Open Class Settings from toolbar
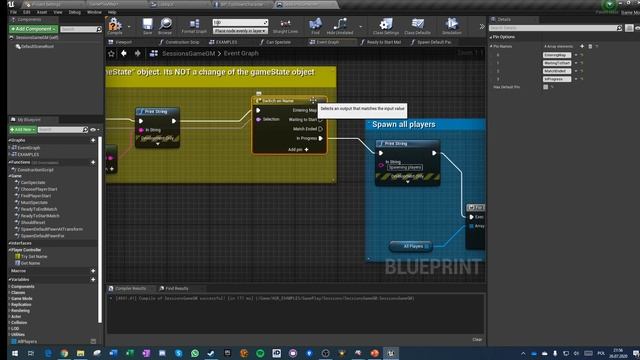640x360 pixels. [x=385, y=26]
